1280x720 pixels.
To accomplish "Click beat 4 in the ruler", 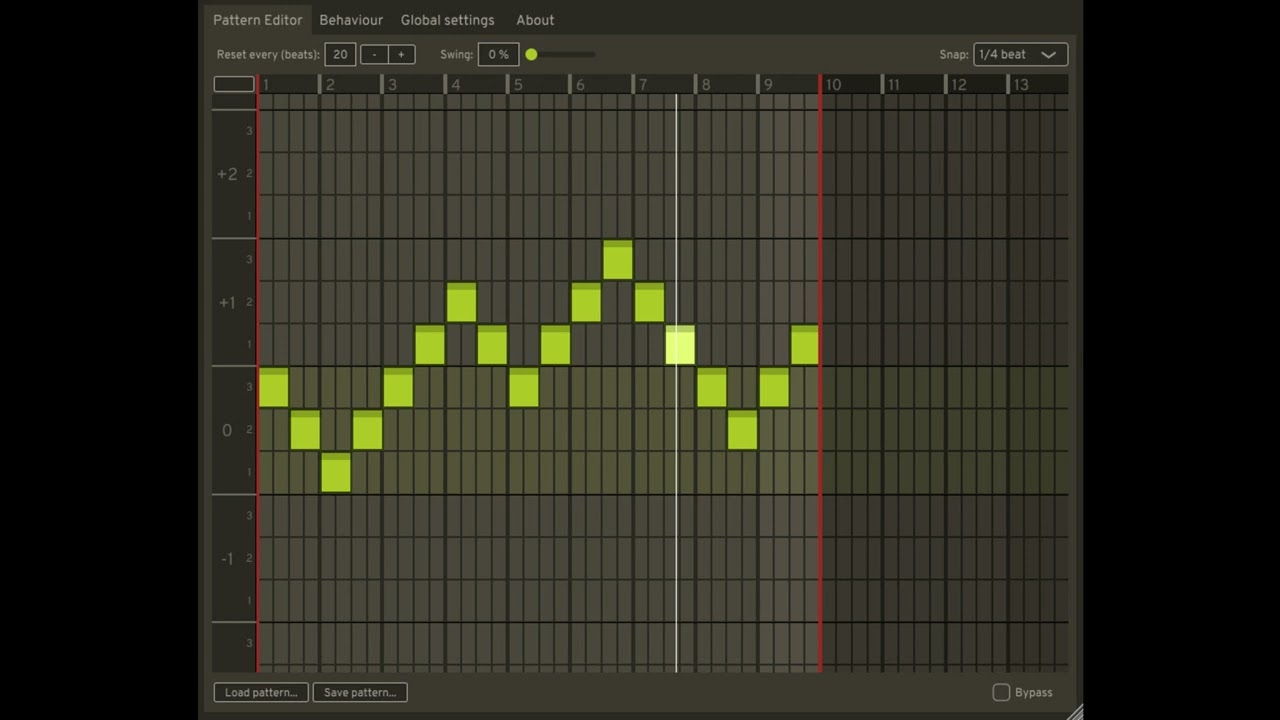I will tap(455, 85).
